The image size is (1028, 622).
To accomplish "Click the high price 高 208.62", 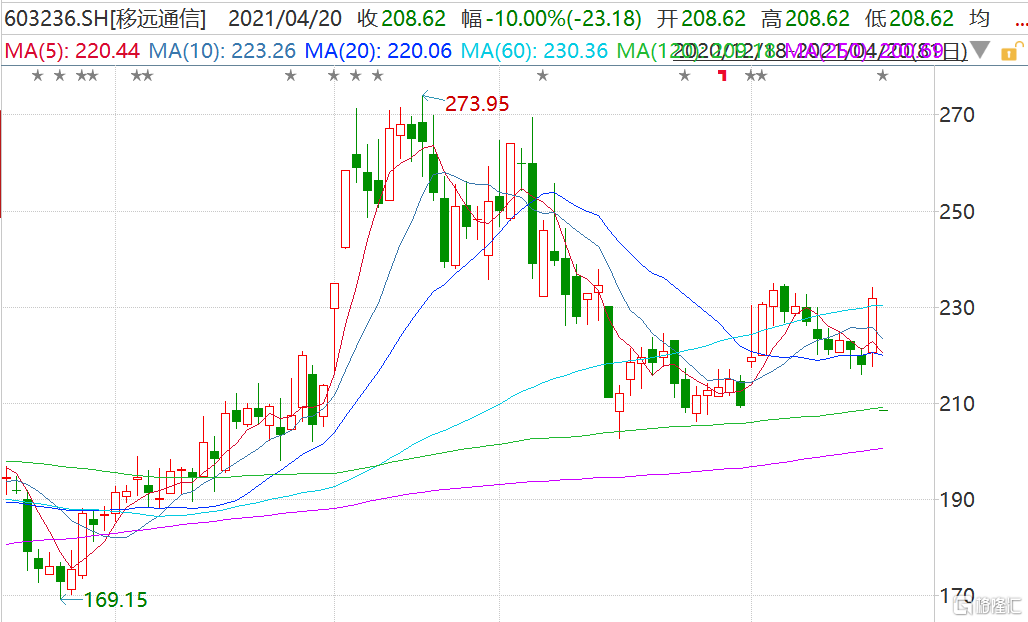I will tap(806, 18).
